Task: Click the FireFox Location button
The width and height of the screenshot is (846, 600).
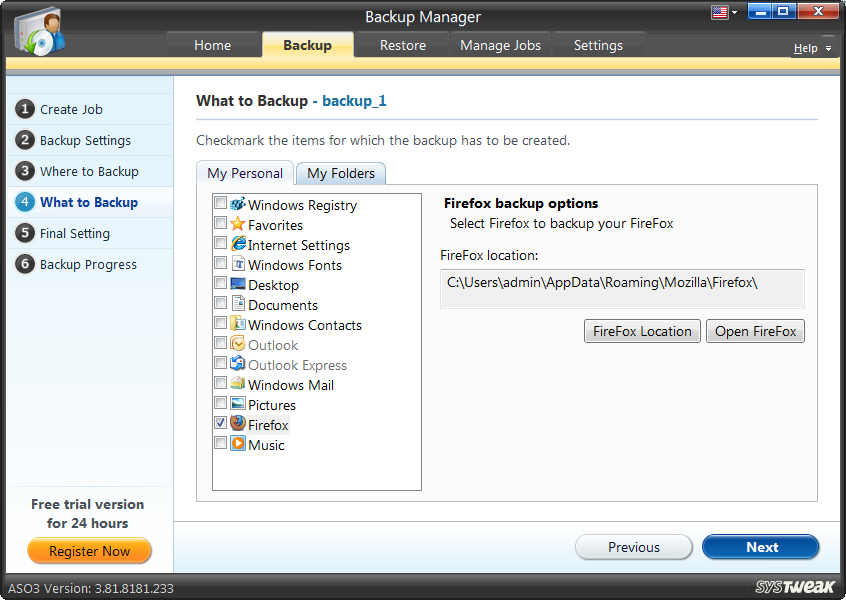Action: coord(642,331)
